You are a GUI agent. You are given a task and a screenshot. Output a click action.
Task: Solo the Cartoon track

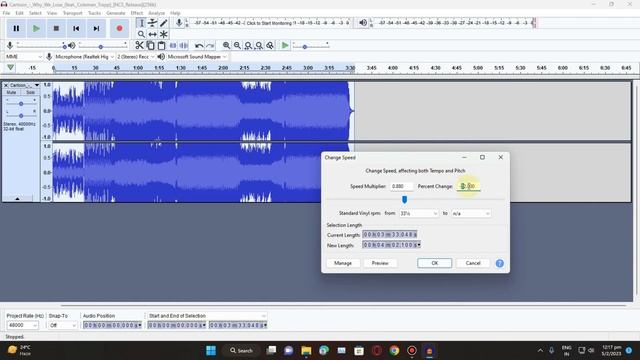coord(30,93)
